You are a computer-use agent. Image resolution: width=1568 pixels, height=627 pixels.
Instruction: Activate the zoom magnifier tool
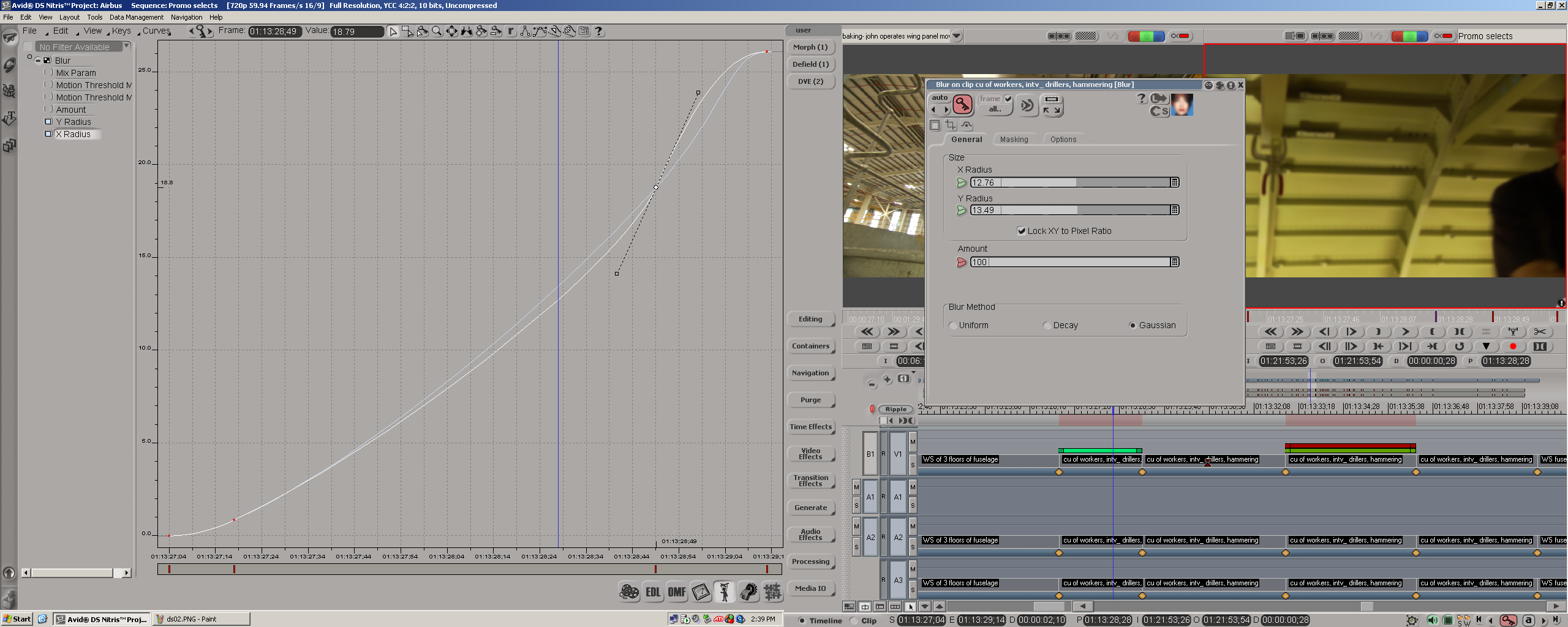point(437,31)
